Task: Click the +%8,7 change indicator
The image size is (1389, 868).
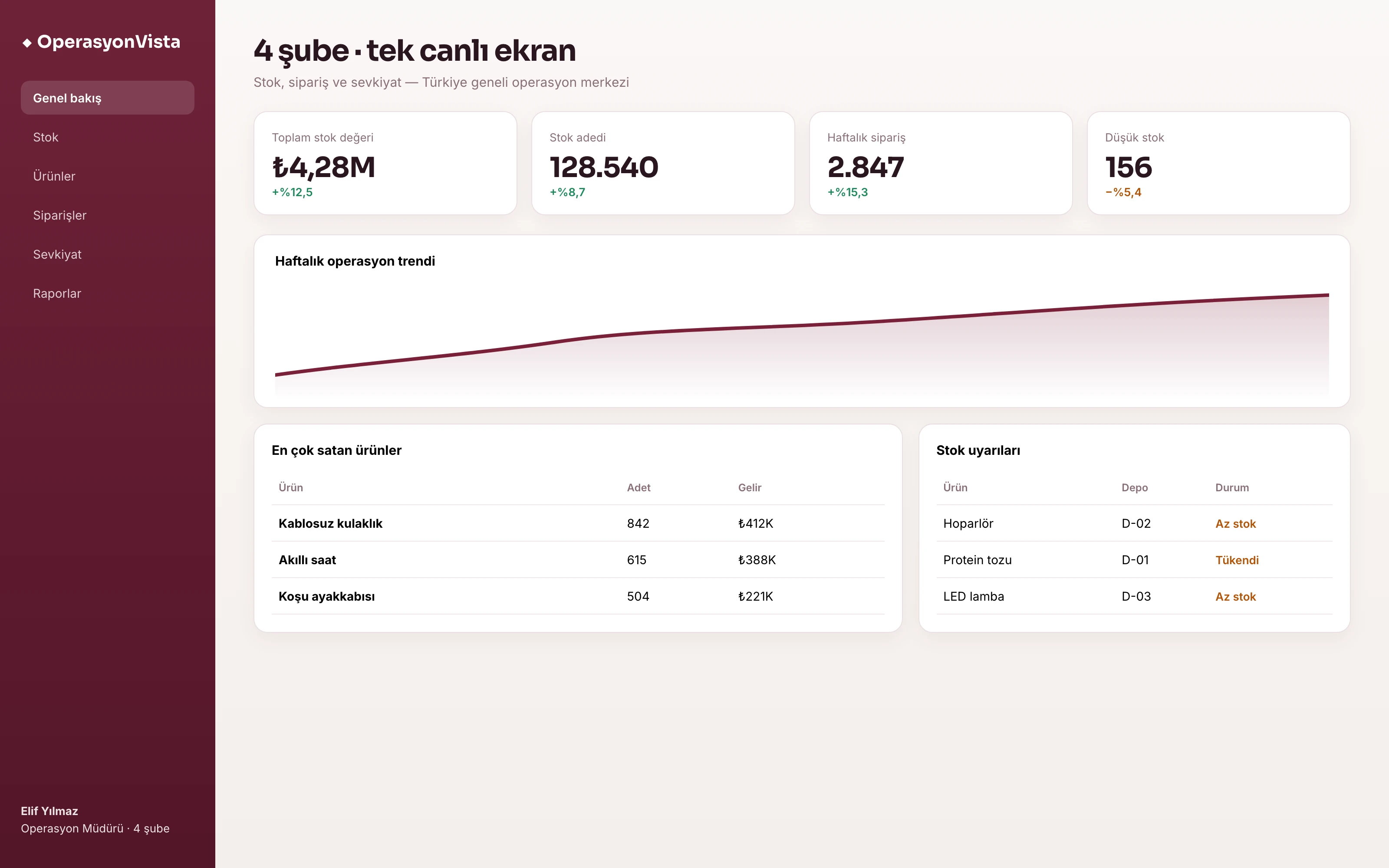Action: tap(567, 192)
